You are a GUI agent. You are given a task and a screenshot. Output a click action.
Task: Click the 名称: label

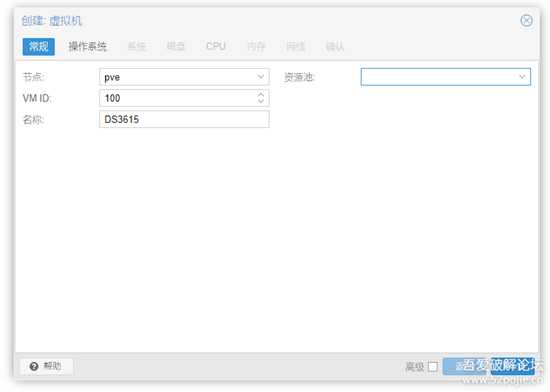pos(33,120)
